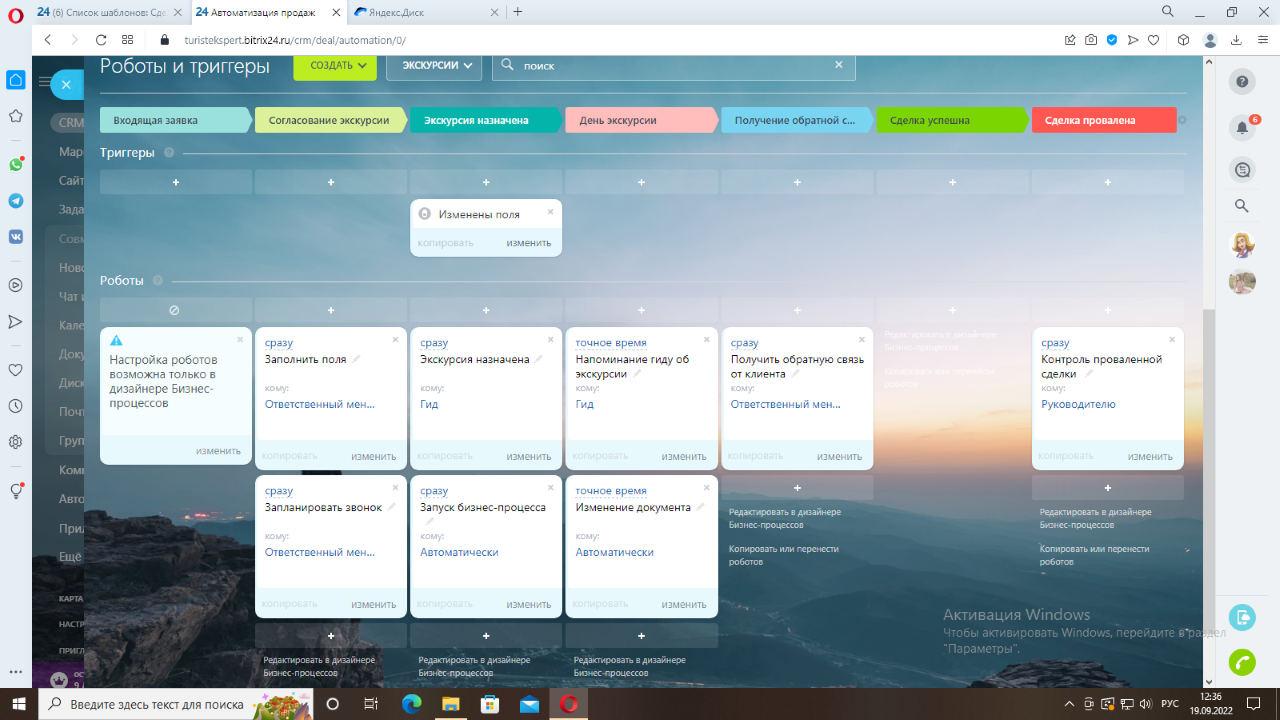Viewport: 1280px width, 720px height.
Task: Open File Explorer from taskbar
Action: pos(450,704)
